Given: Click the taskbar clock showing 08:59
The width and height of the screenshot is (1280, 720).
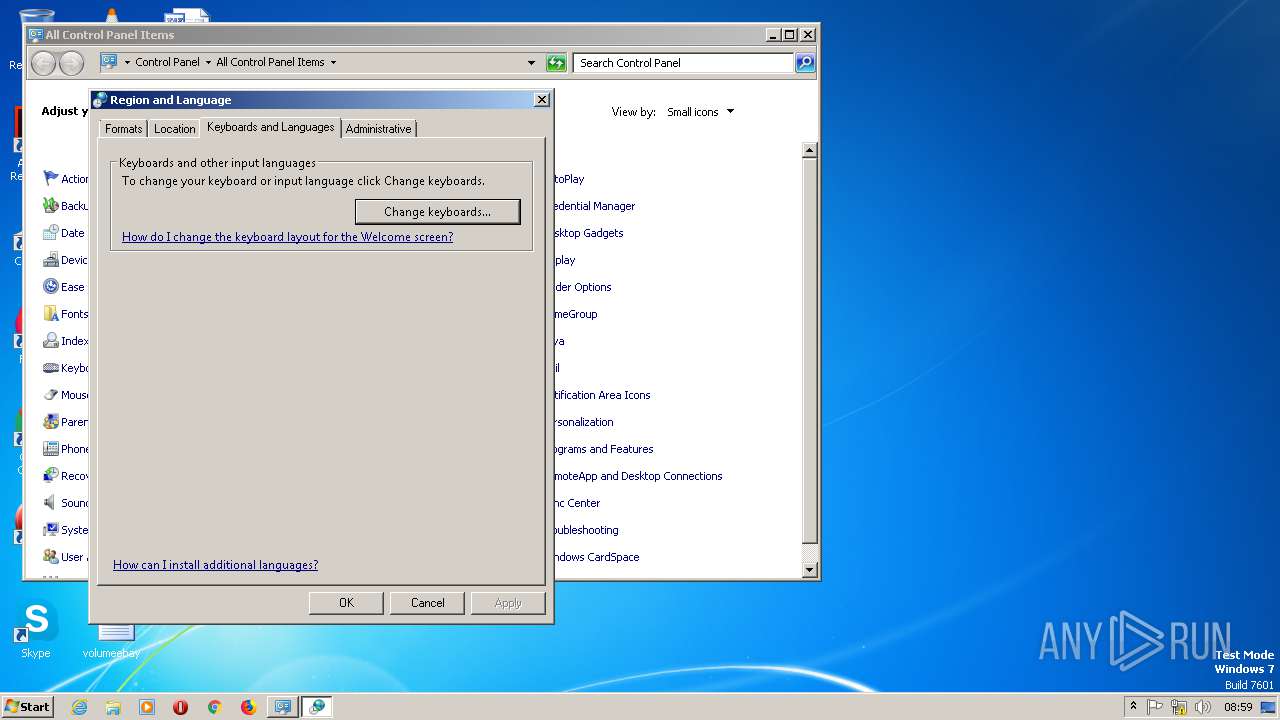Looking at the screenshot, I should 1238,707.
